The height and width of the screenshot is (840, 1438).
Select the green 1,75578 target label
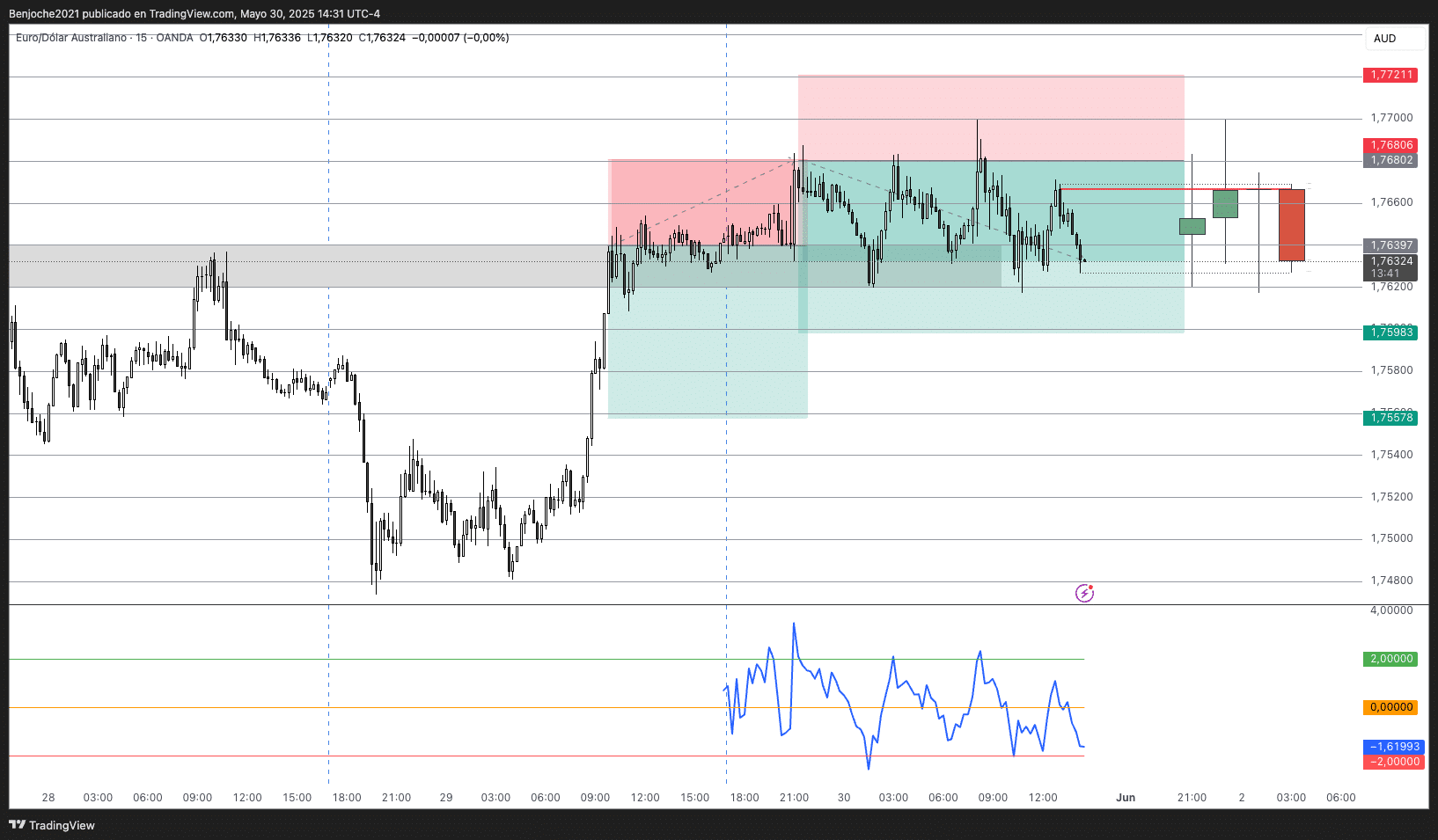tap(1390, 417)
